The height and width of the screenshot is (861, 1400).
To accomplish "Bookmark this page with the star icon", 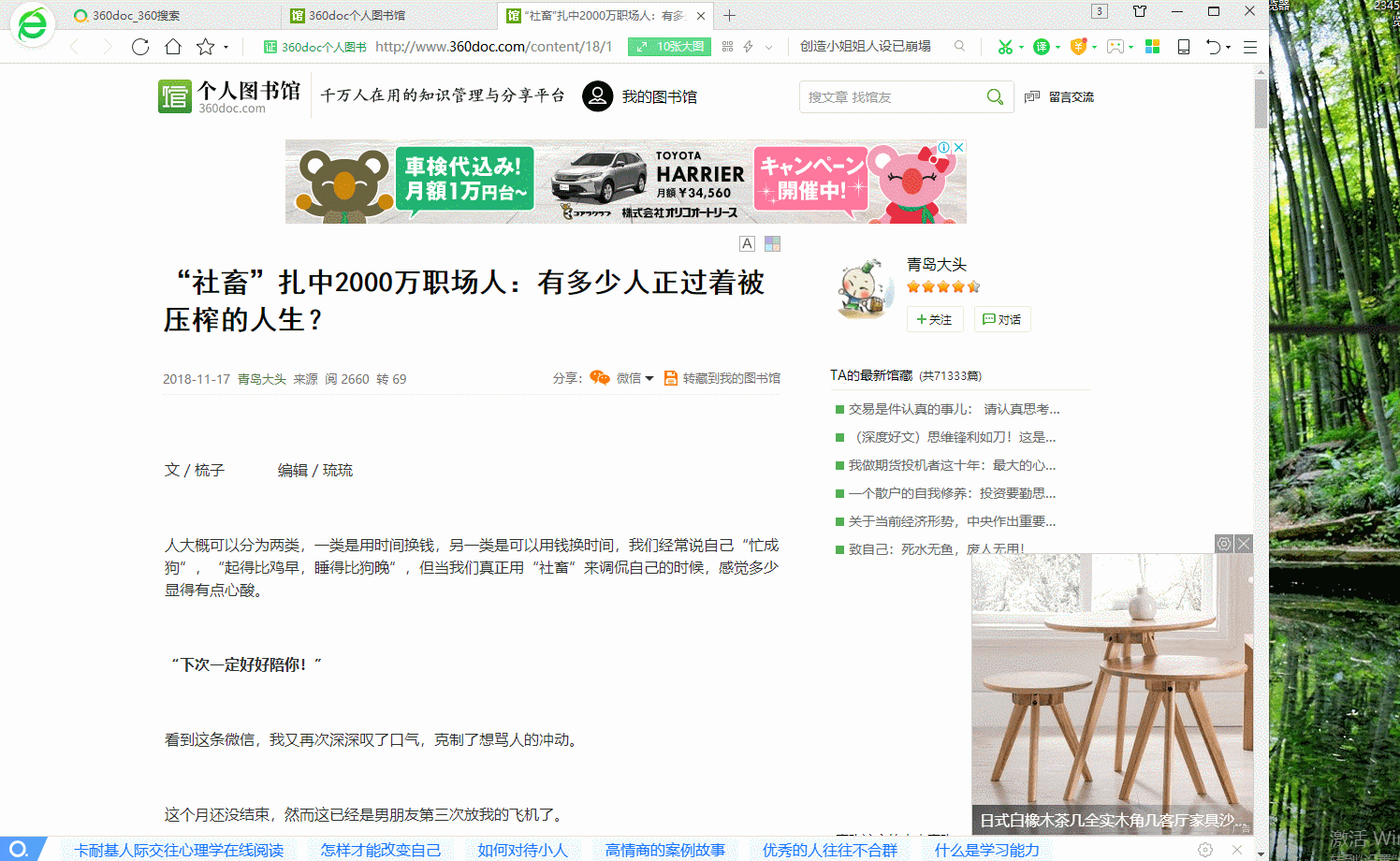I will pos(205,47).
